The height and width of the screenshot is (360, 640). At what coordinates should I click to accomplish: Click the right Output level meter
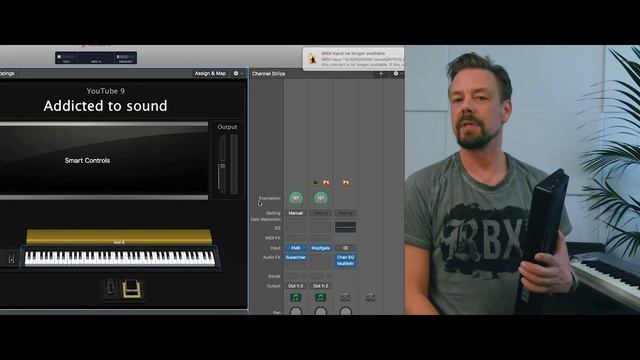[x=234, y=164]
